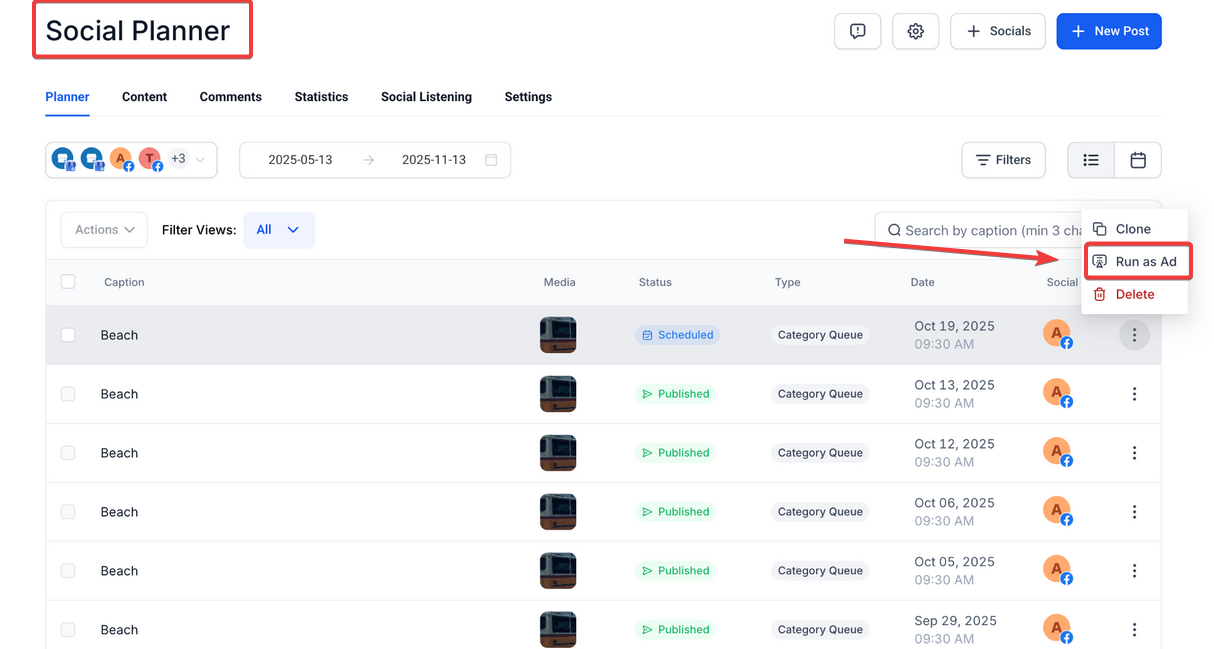Image resolution: width=1214 pixels, height=649 pixels.
Task: Open the Filters button
Action: pyautogui.click(x=1003, y=160)
